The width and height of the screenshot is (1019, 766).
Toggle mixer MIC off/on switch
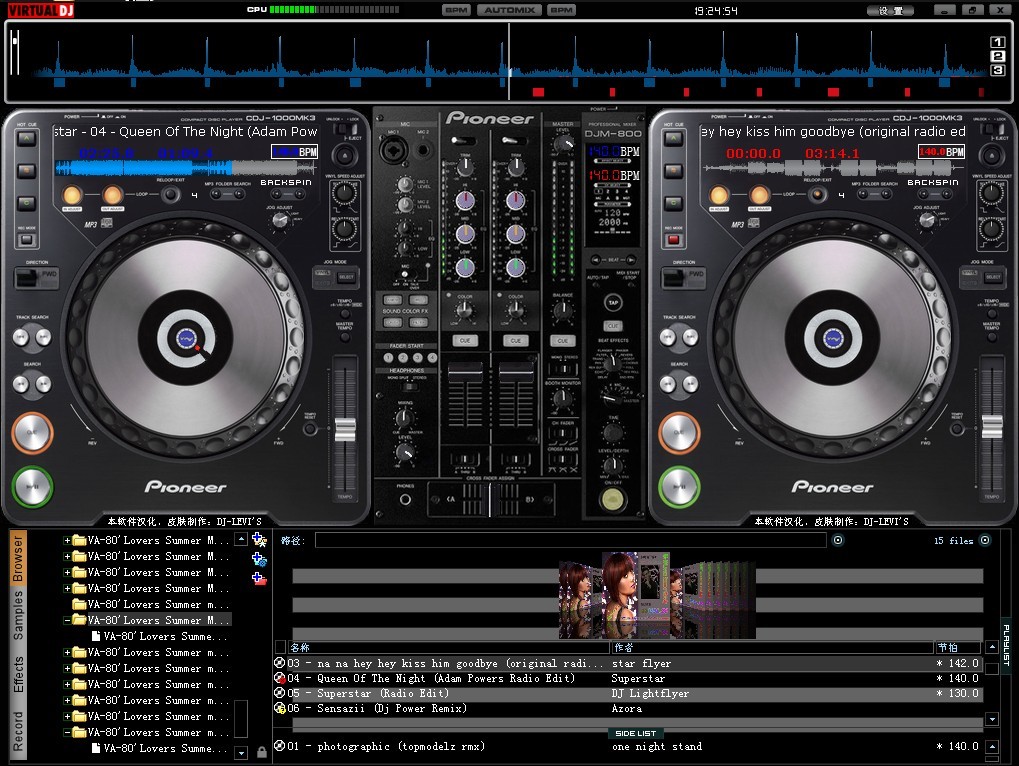pyautogui.click(x=404, y=274)
